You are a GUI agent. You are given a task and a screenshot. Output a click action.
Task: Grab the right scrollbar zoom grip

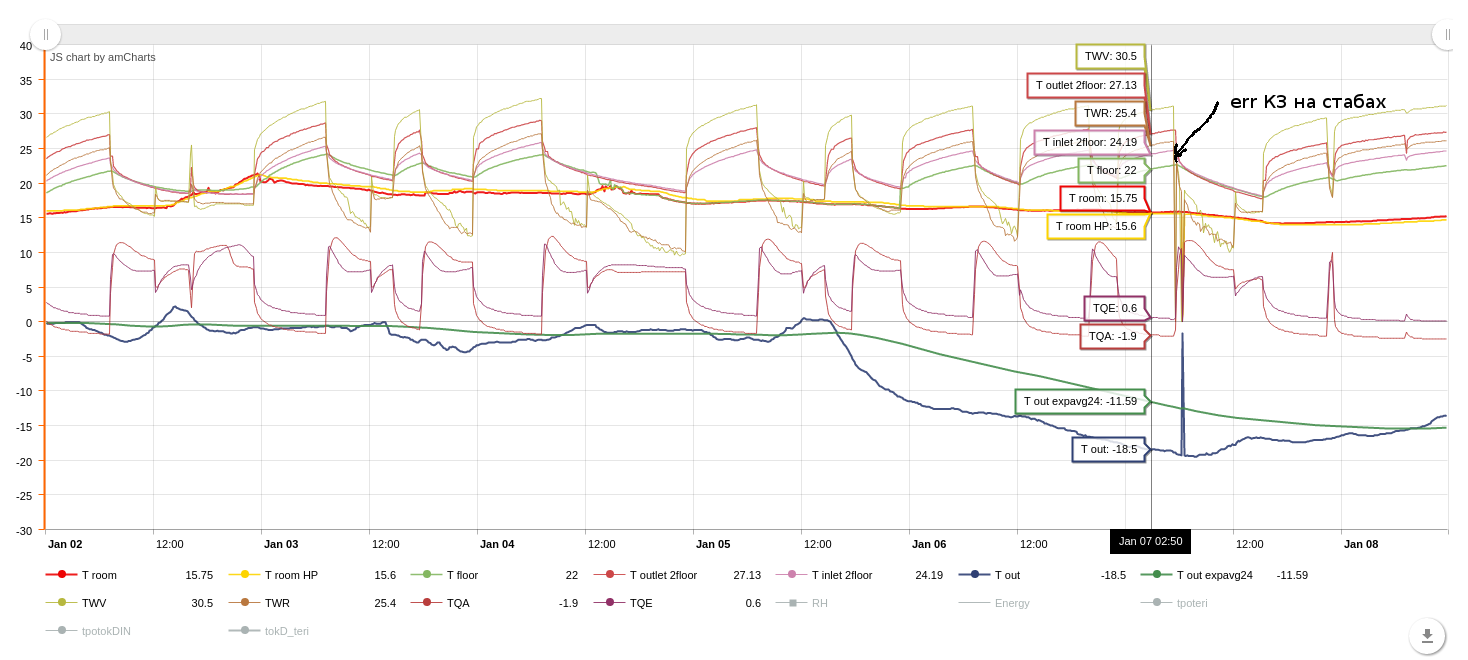(1447, 34)
